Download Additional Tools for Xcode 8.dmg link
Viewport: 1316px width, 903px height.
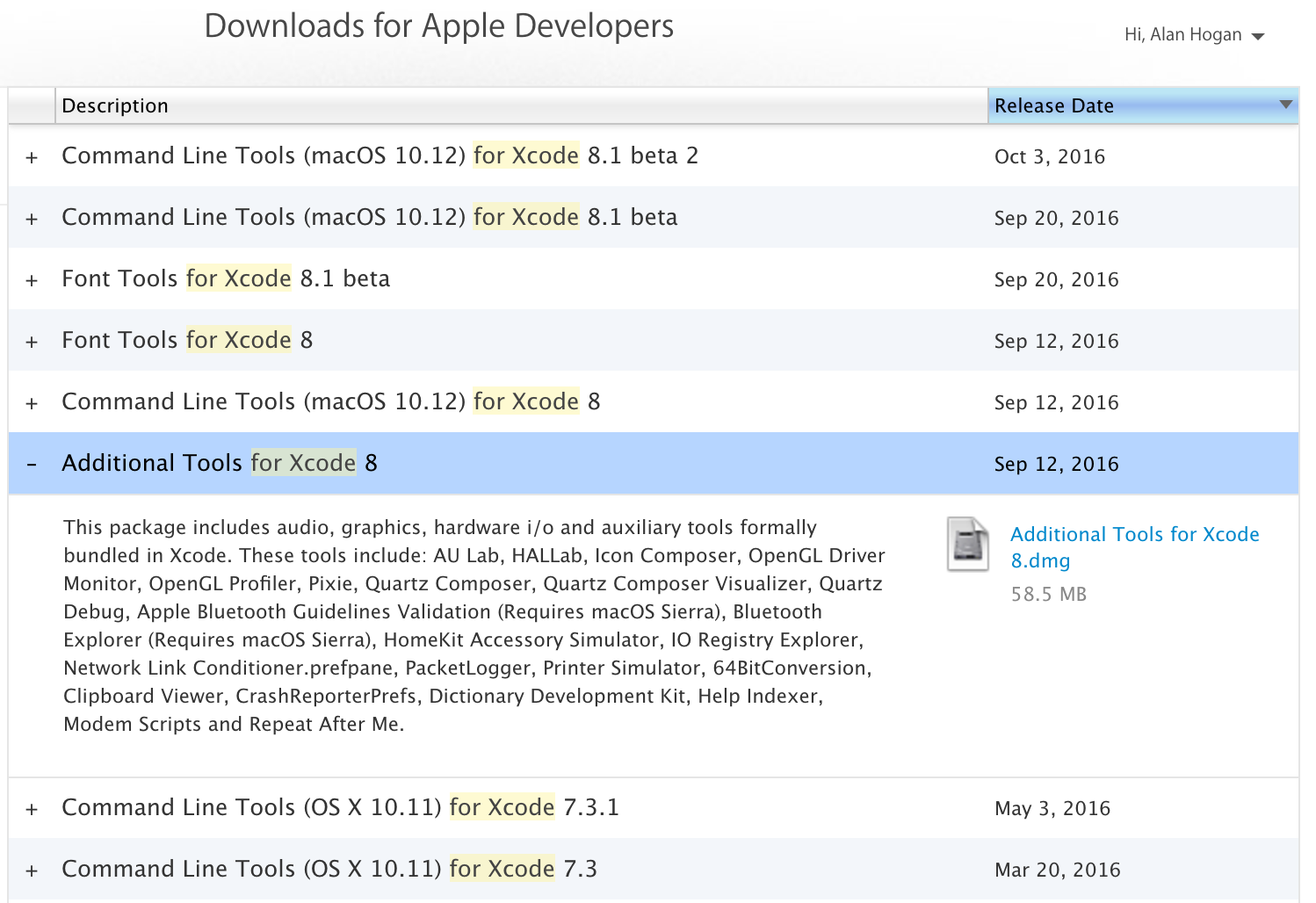coord(1134,547)
